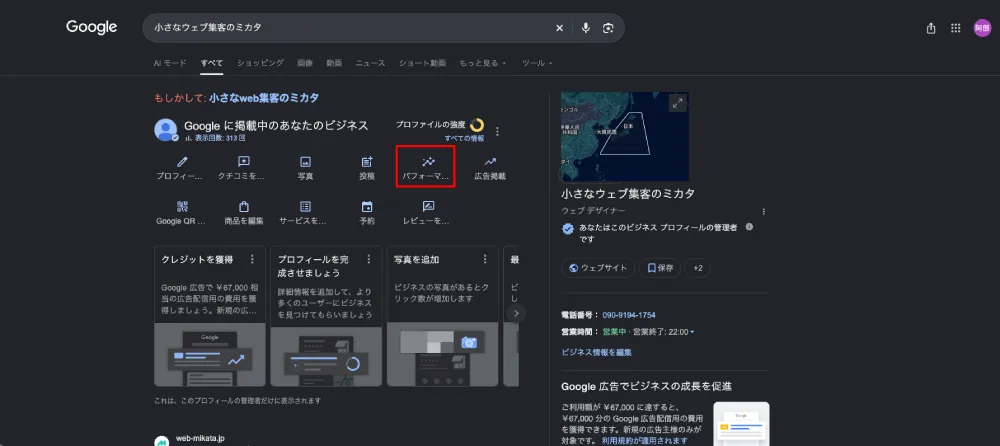Click into the search input field
Screen dimensions: 1000x446
click(351, 28)
